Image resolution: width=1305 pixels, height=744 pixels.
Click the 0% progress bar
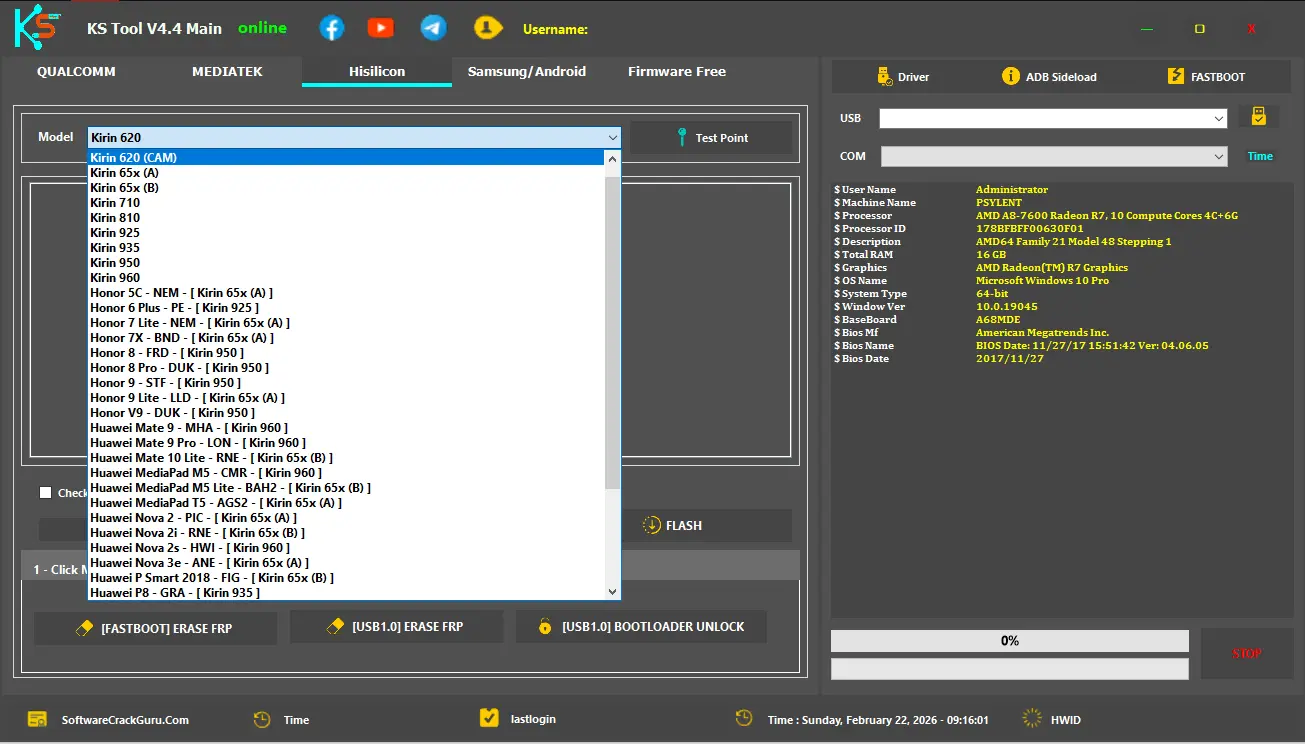1010,641
